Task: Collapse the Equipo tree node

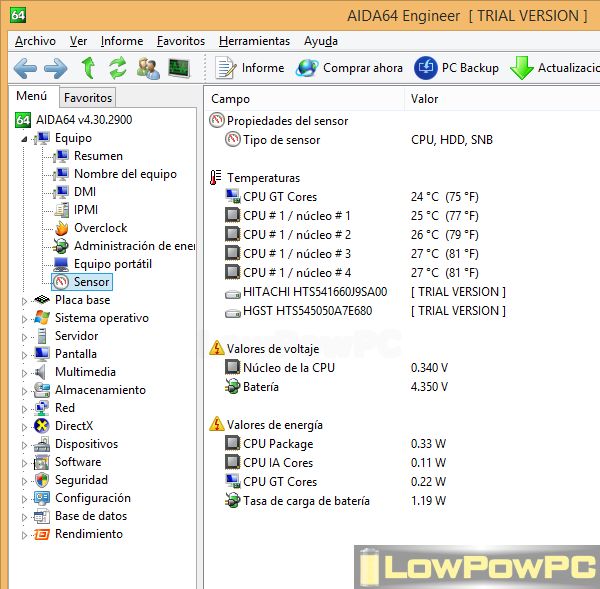Action: pyautogui.click(x=25, y=138)
